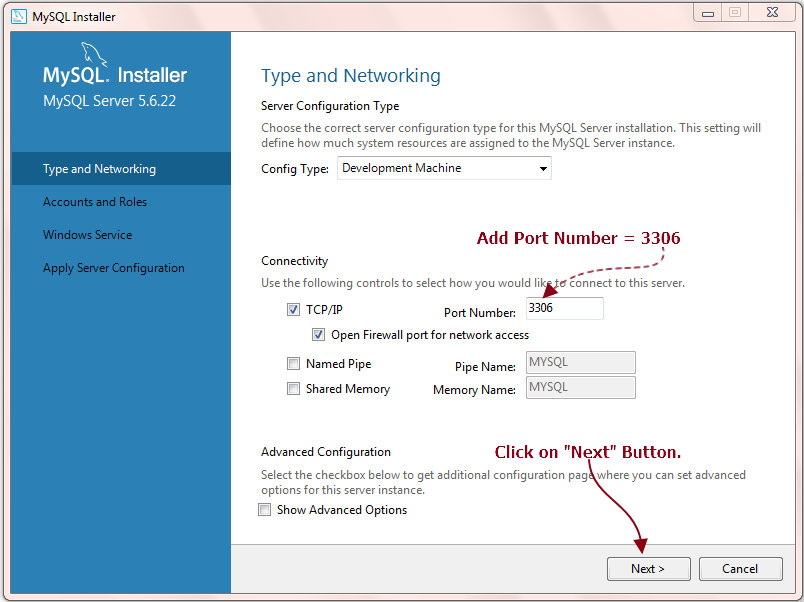This screenshot has height=602, width=804.
Task: Click the Connectivity section label
Action: click(x=294, y=261)
